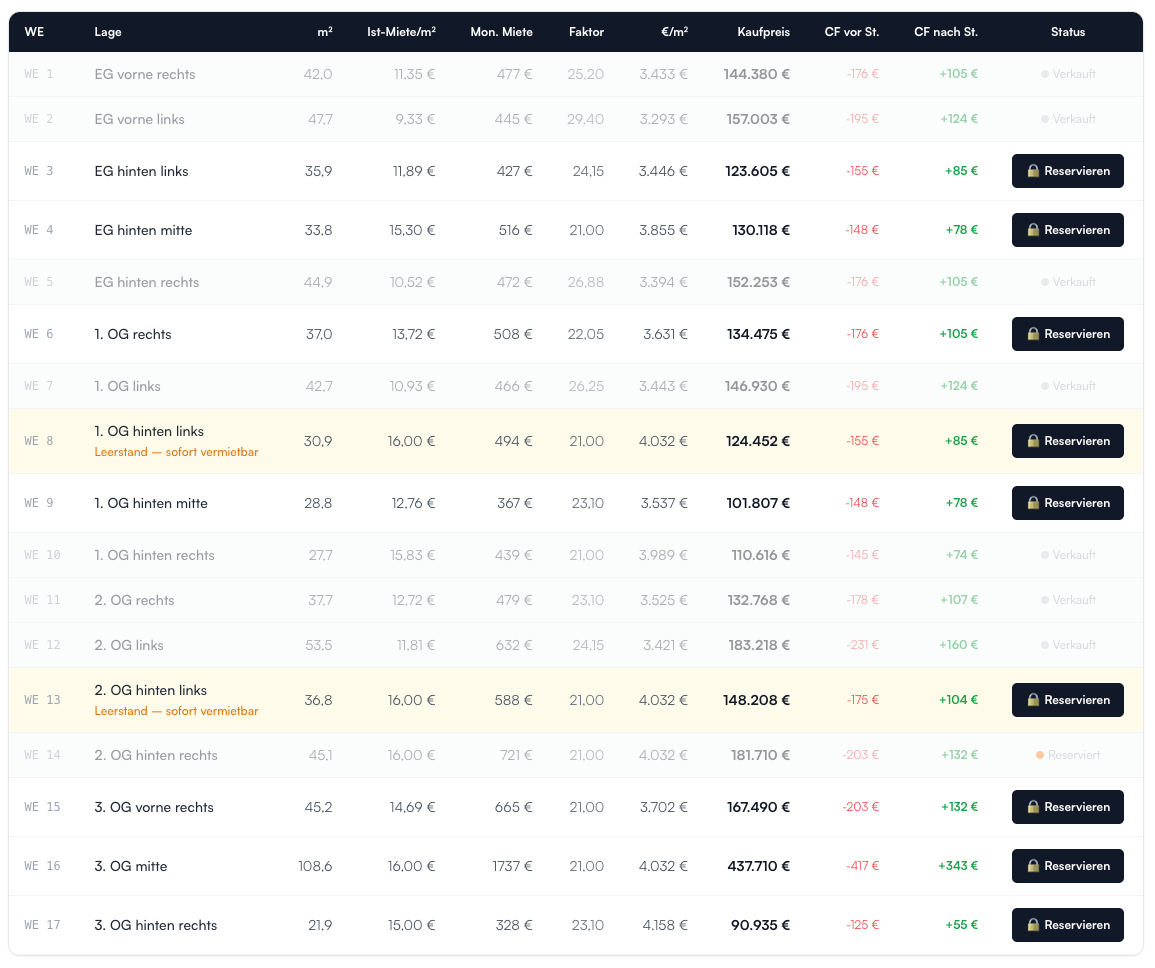
Task: Click the Leerstand note under WE 8
Action: (176, 452)
